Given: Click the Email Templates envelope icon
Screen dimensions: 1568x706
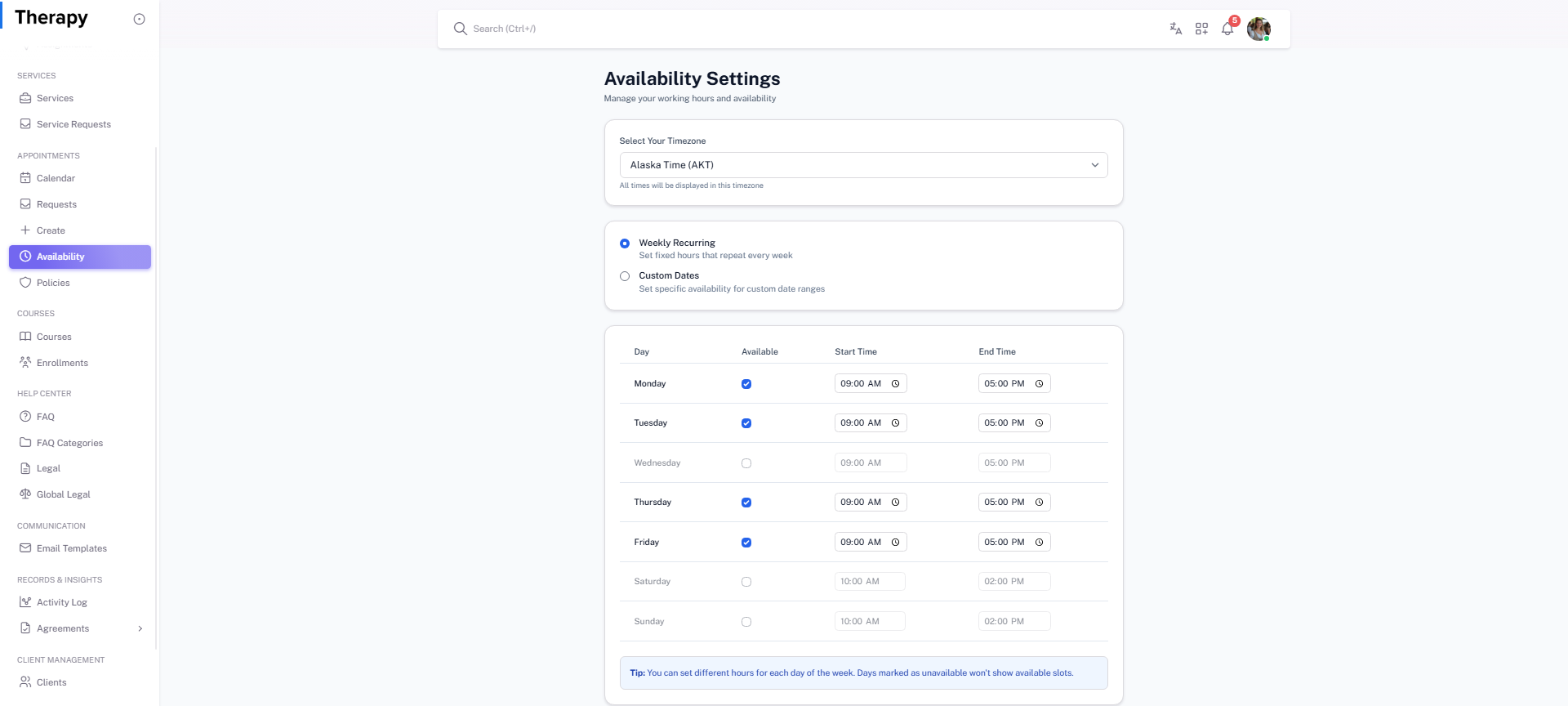Looking at the screenshot, I should pos(25,548).
